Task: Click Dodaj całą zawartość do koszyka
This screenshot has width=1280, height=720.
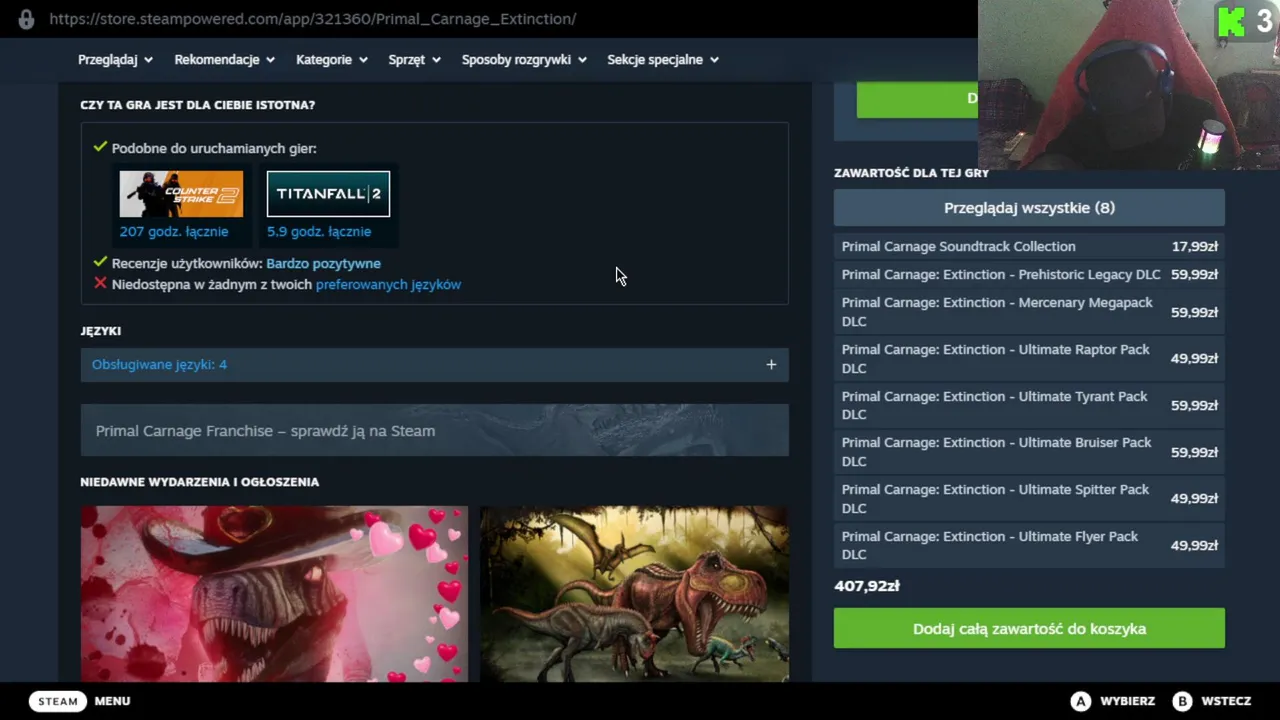Action: point(1029,629)
